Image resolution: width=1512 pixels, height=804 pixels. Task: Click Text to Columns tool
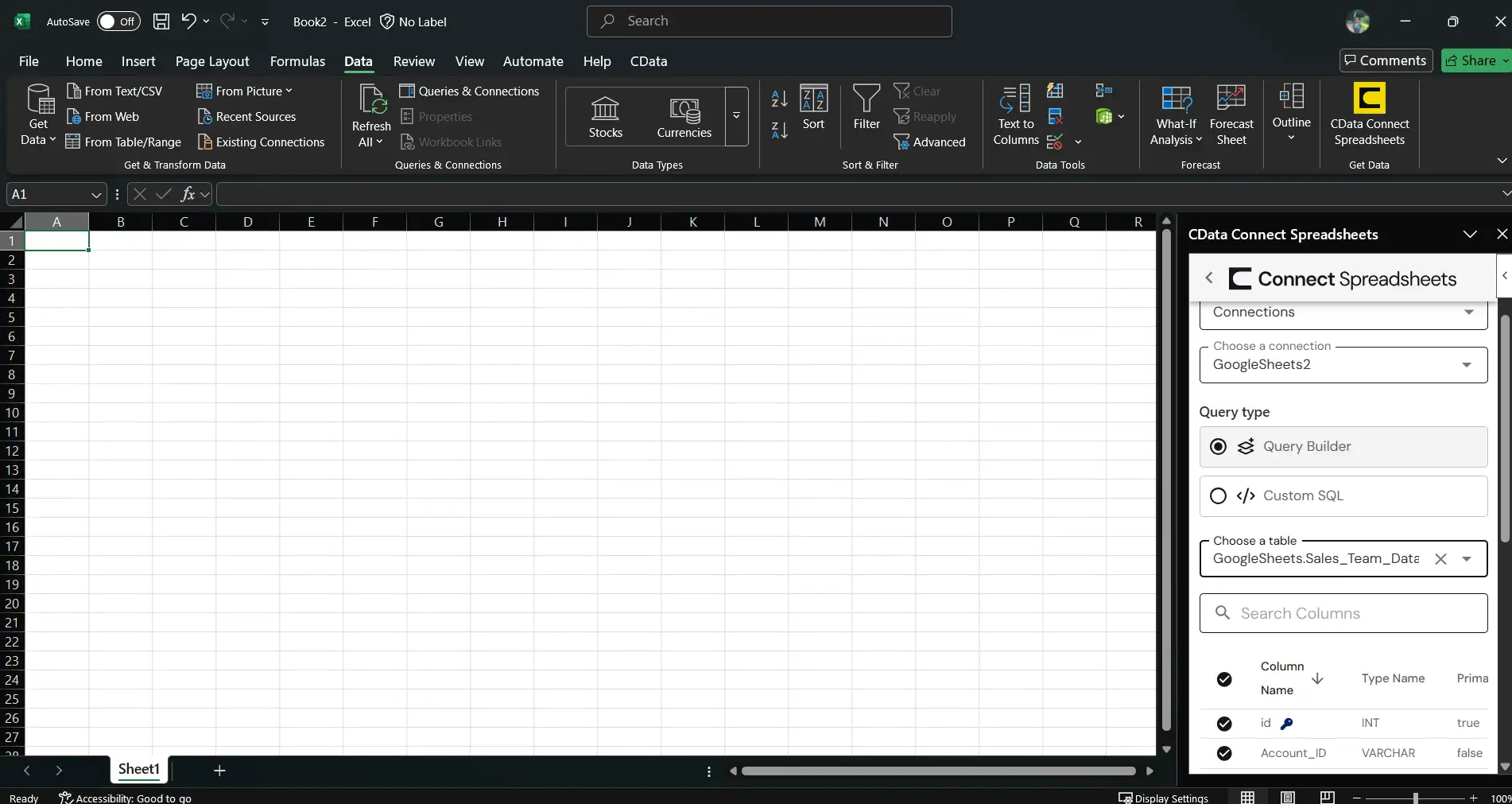pos(1016,115)
